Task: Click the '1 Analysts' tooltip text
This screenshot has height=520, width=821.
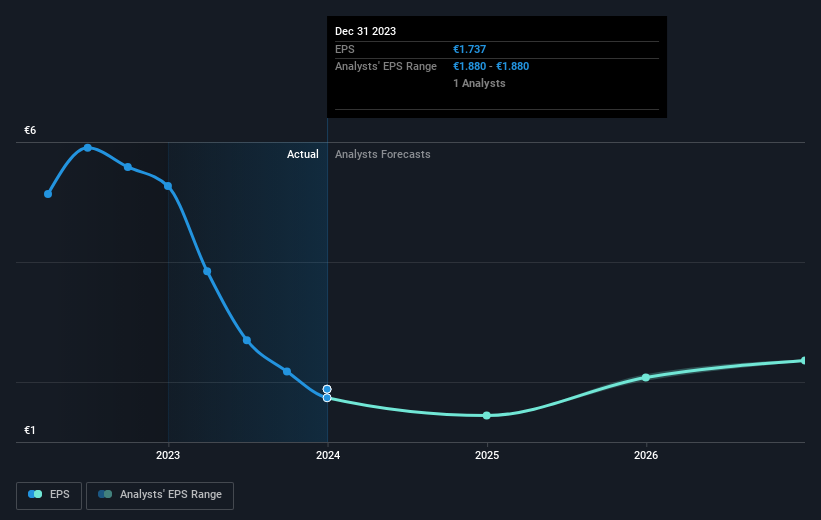Action: click(479, 83)
